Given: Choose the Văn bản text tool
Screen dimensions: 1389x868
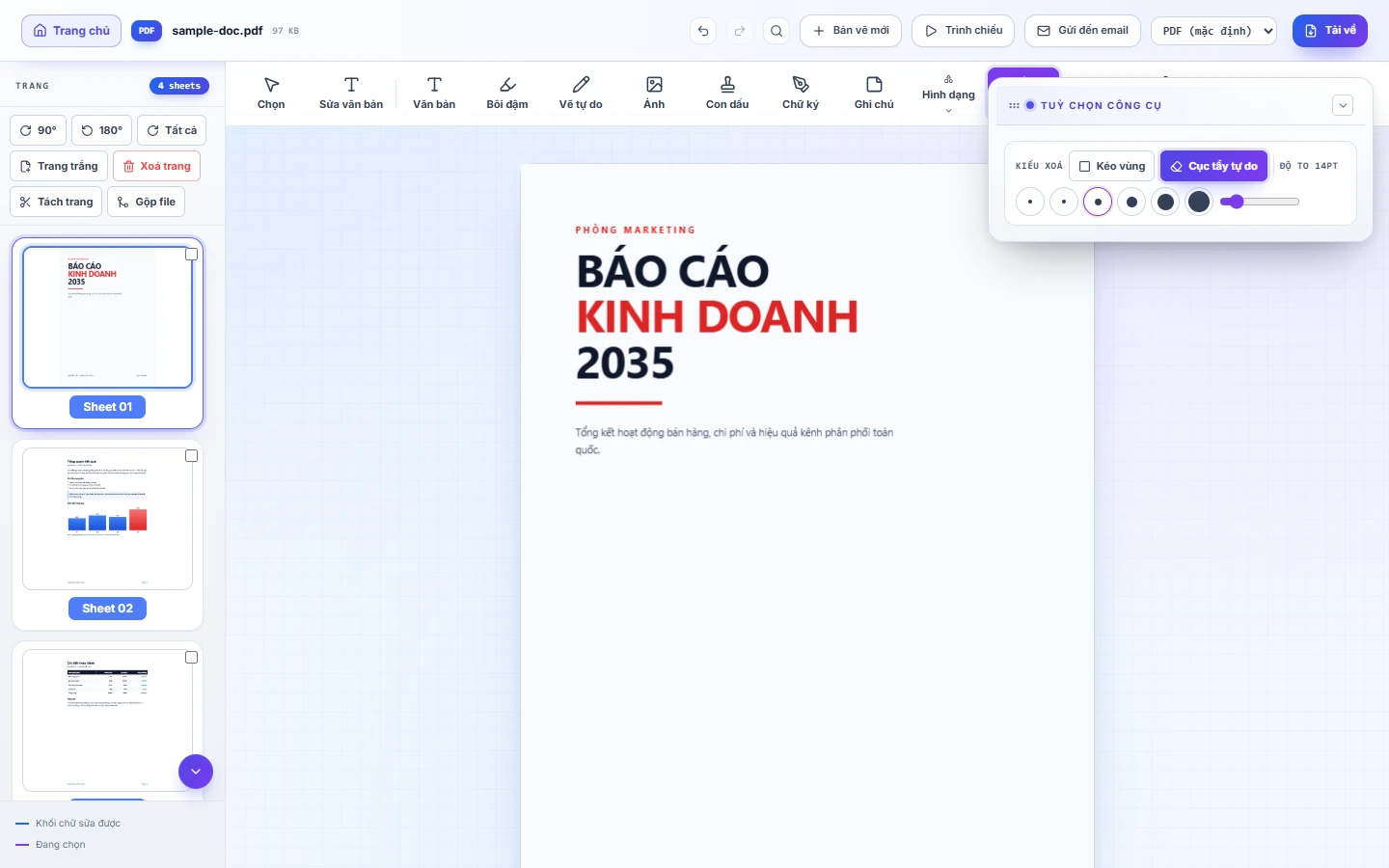Looking at the screenshot, I should [434, 94].
